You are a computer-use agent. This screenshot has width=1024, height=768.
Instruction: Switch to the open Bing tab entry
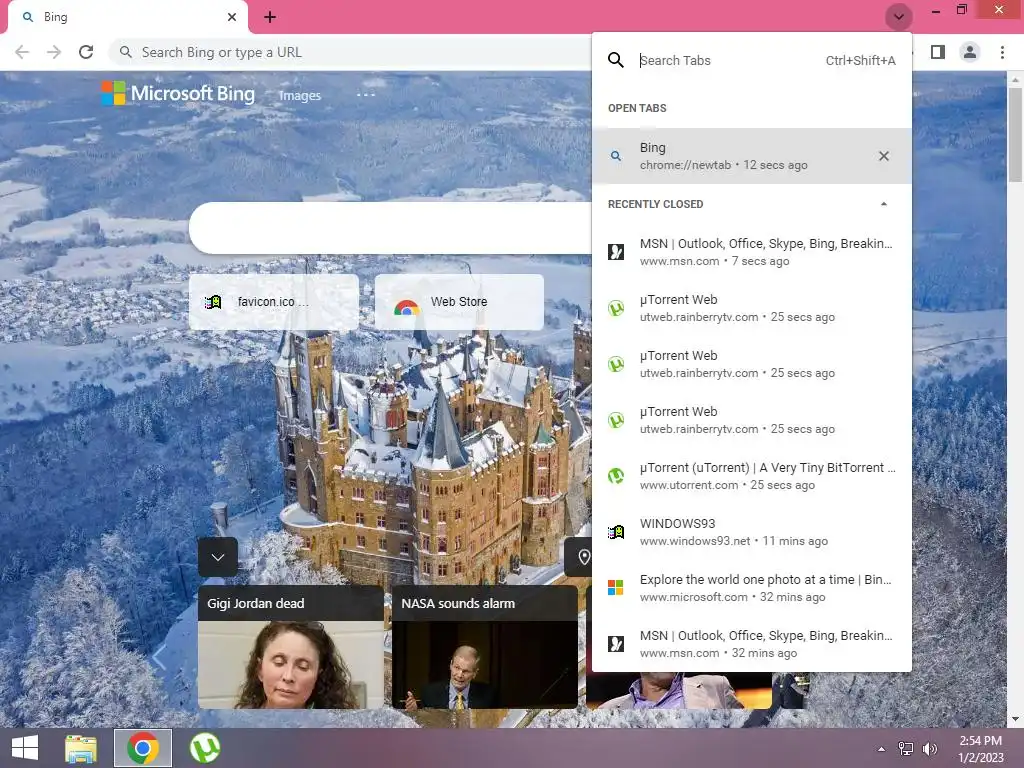[x=752, y=156]
